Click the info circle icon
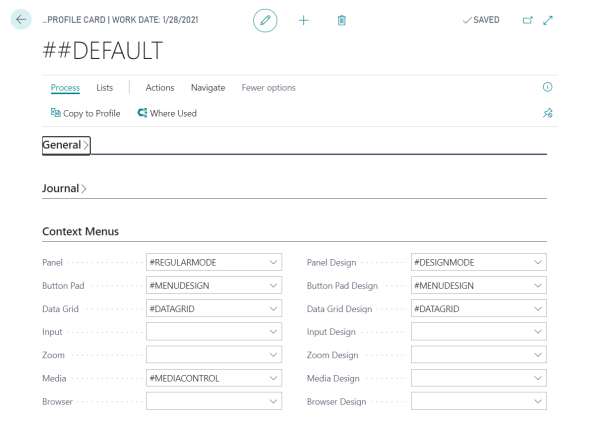This screenshot has height=429, width=600. coord(547,88)
